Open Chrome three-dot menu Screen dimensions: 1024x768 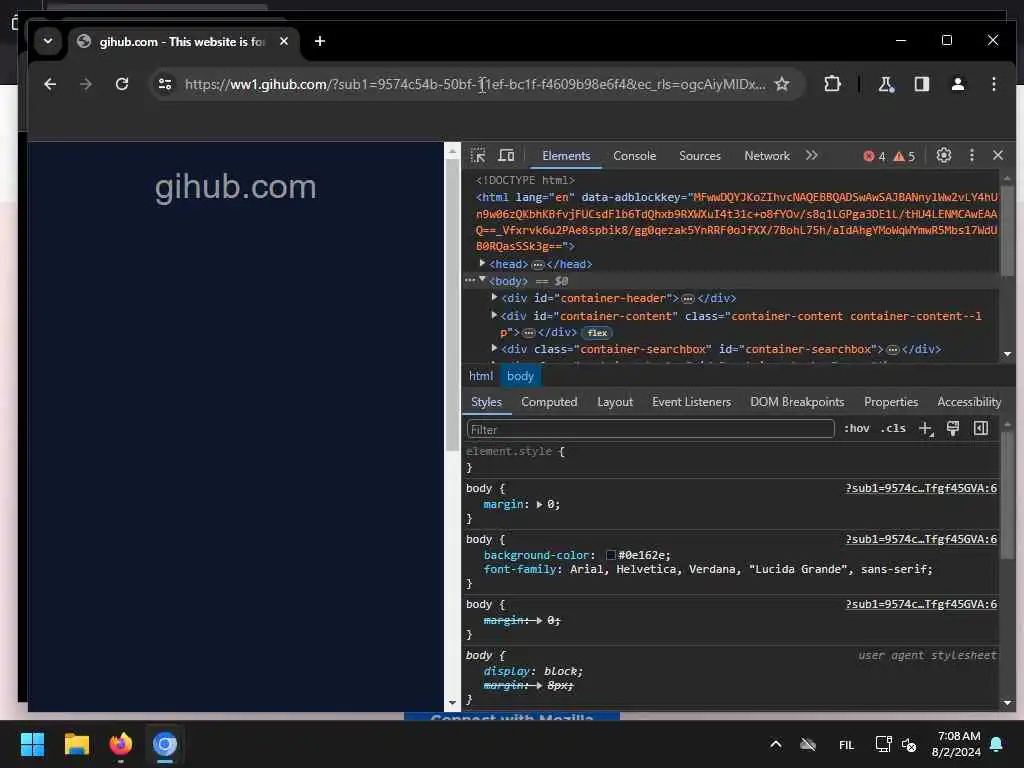pos(993,84)
